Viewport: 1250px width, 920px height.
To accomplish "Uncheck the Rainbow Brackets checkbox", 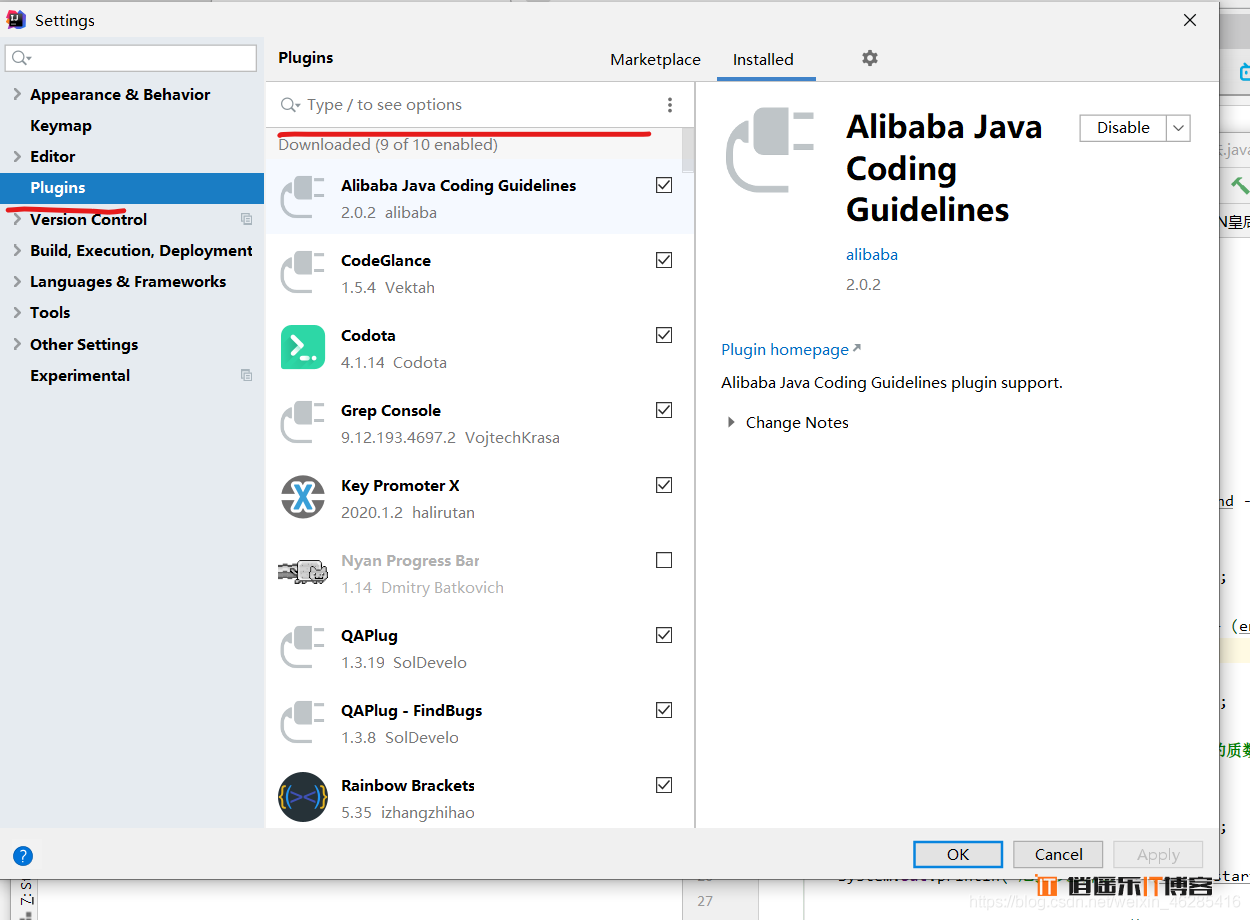I will pyautogui.click(x=664, y=785).
